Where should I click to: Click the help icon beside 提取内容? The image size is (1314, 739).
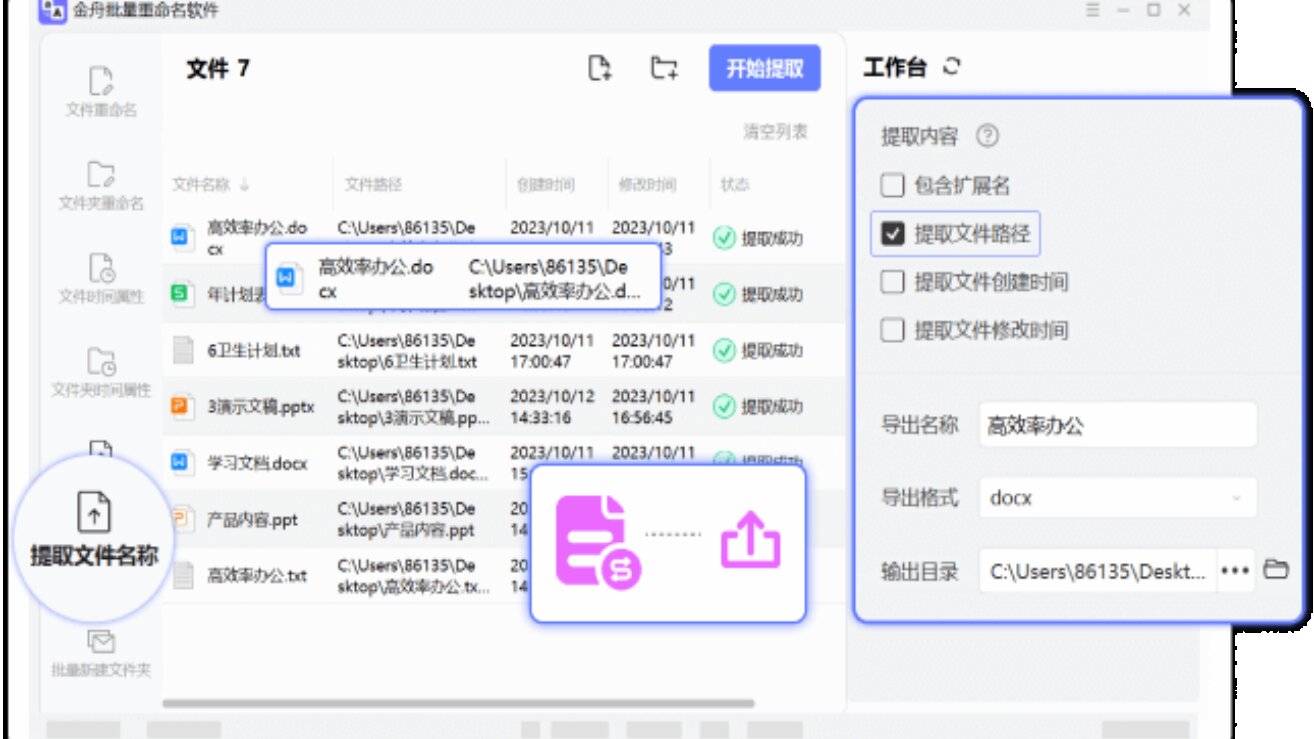click(x=987, y=137)
